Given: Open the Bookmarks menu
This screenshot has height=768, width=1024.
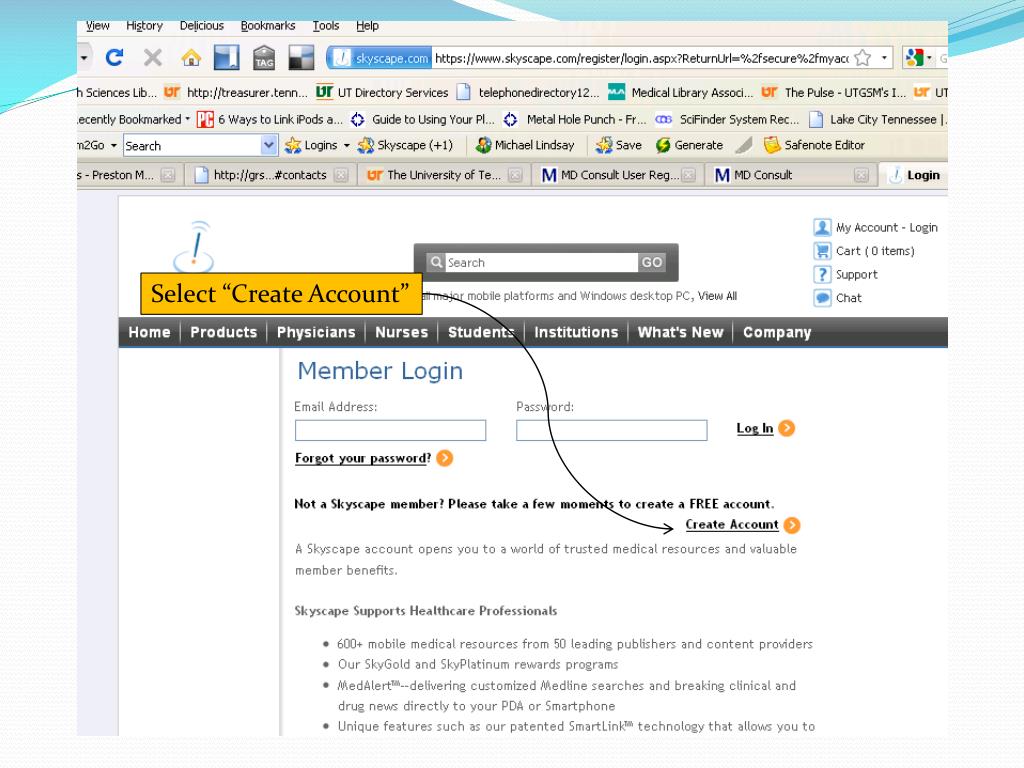Looking at the screenshot, I should [x=268, y=25].
